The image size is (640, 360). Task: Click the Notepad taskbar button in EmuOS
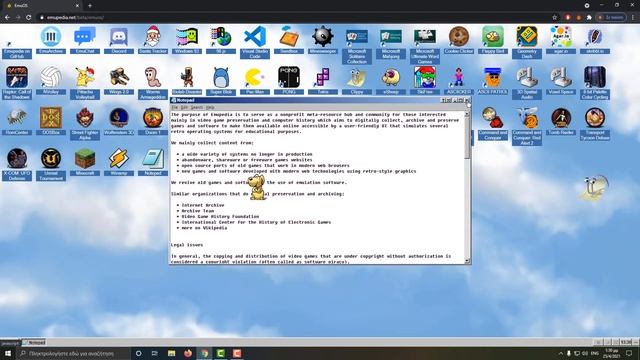click(x=34, y=342)
